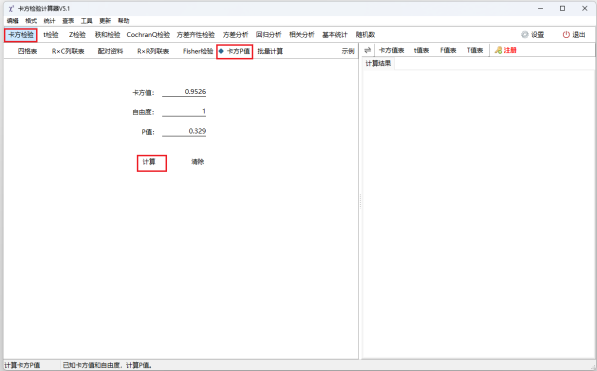
Task: Select the 批量计算 sub-tab
Action: (x=270, y=51)
